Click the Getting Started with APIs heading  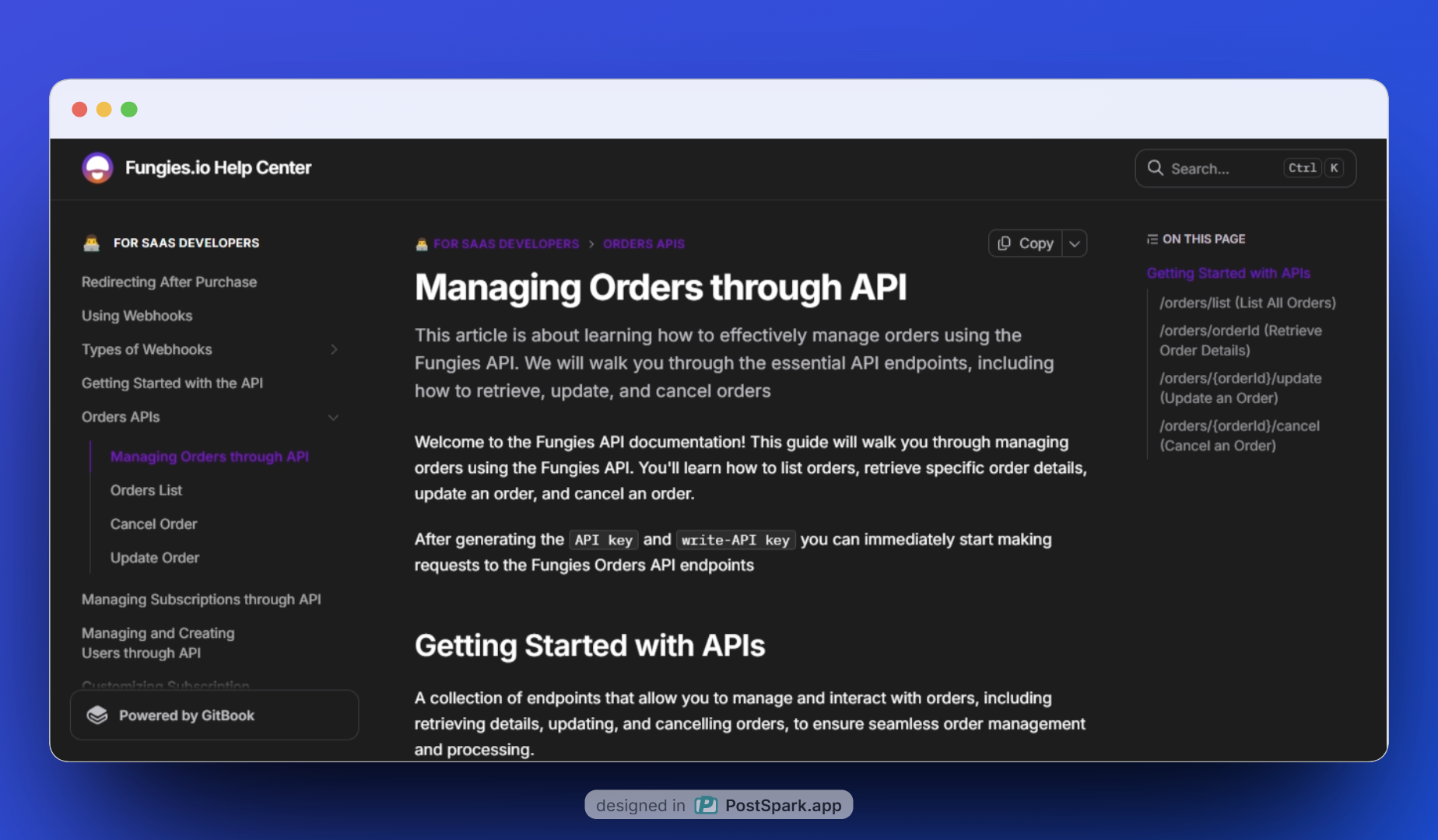pyautogui.click(x=590, y=646)
